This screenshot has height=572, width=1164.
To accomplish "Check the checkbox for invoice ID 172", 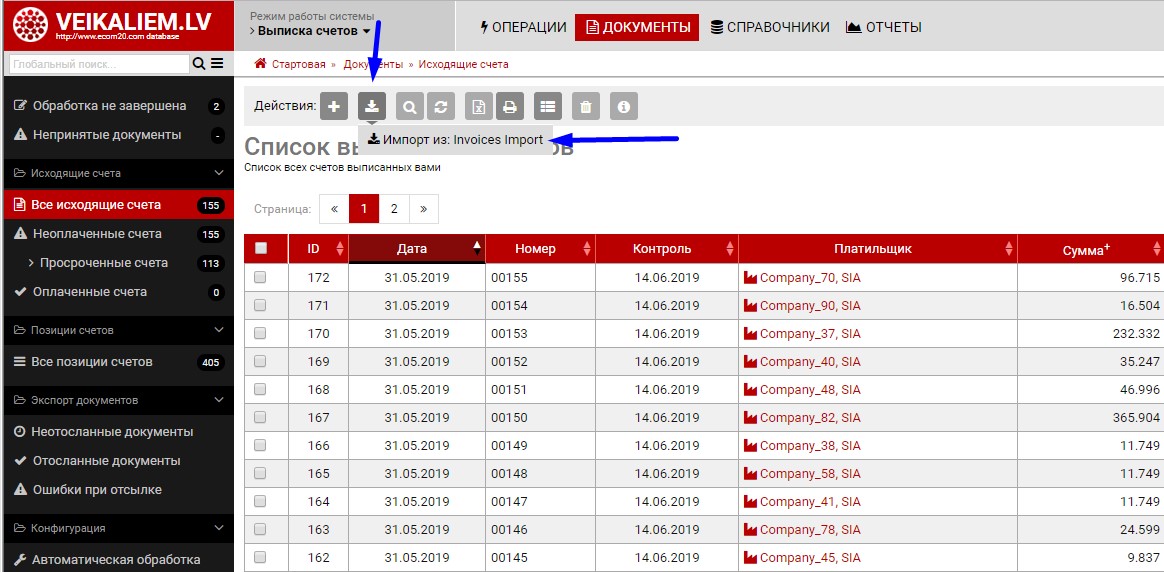I will tap(261, 278).
